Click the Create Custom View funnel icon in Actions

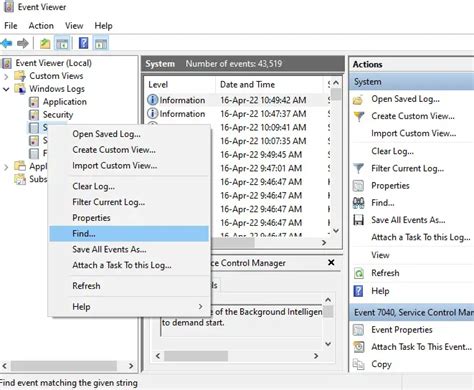coord(359,116)
